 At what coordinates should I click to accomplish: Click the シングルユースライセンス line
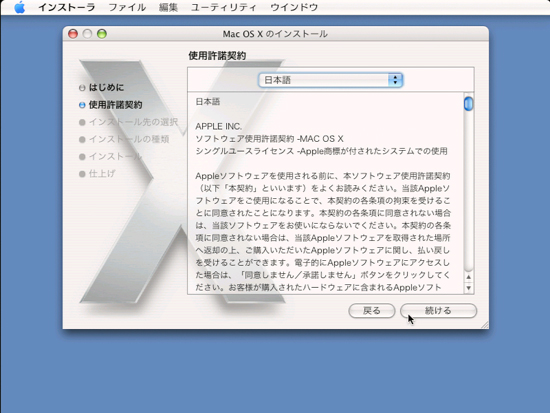tap(321, 151)
